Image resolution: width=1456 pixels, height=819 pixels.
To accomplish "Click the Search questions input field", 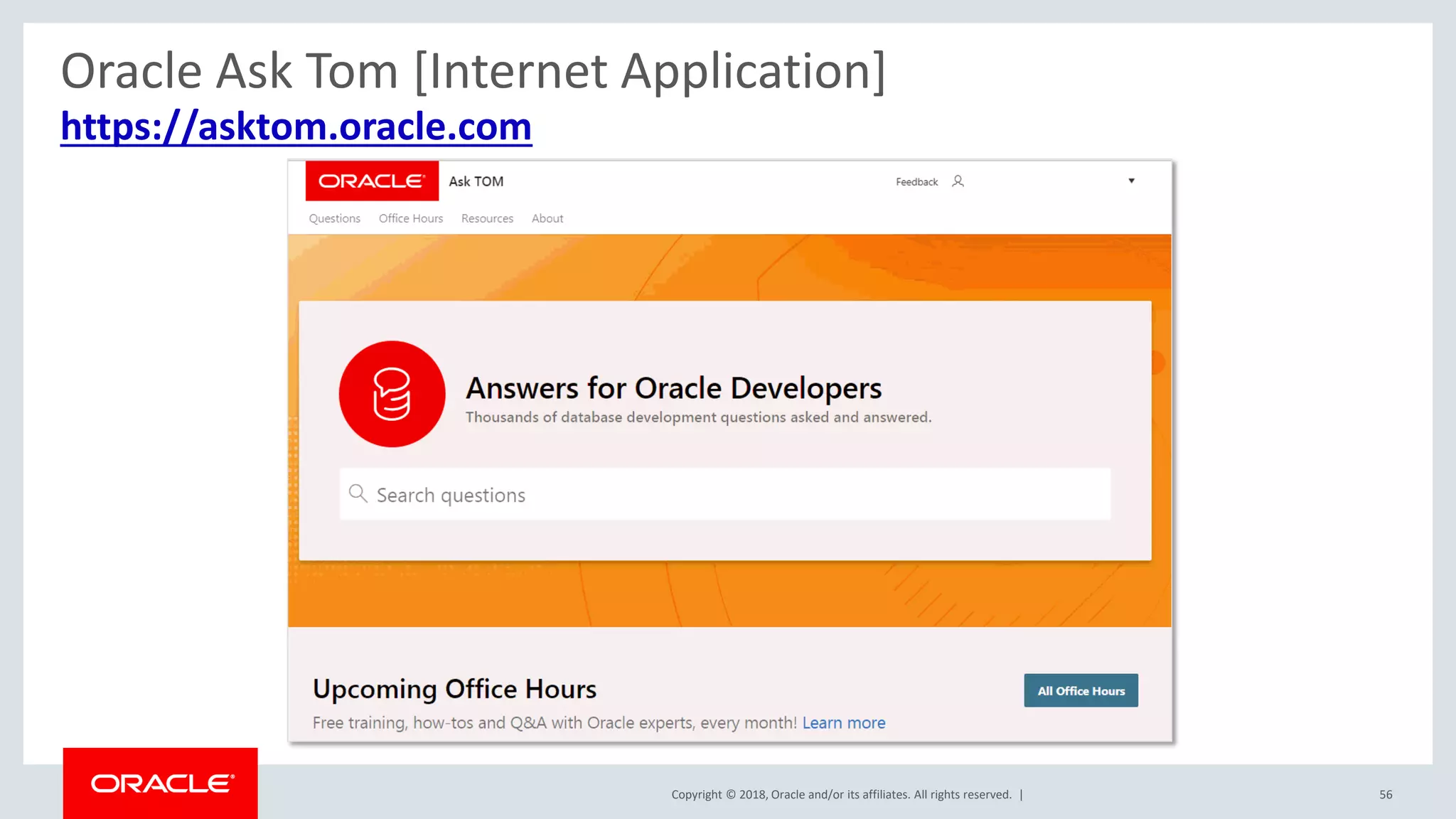I will coord(725,494).
